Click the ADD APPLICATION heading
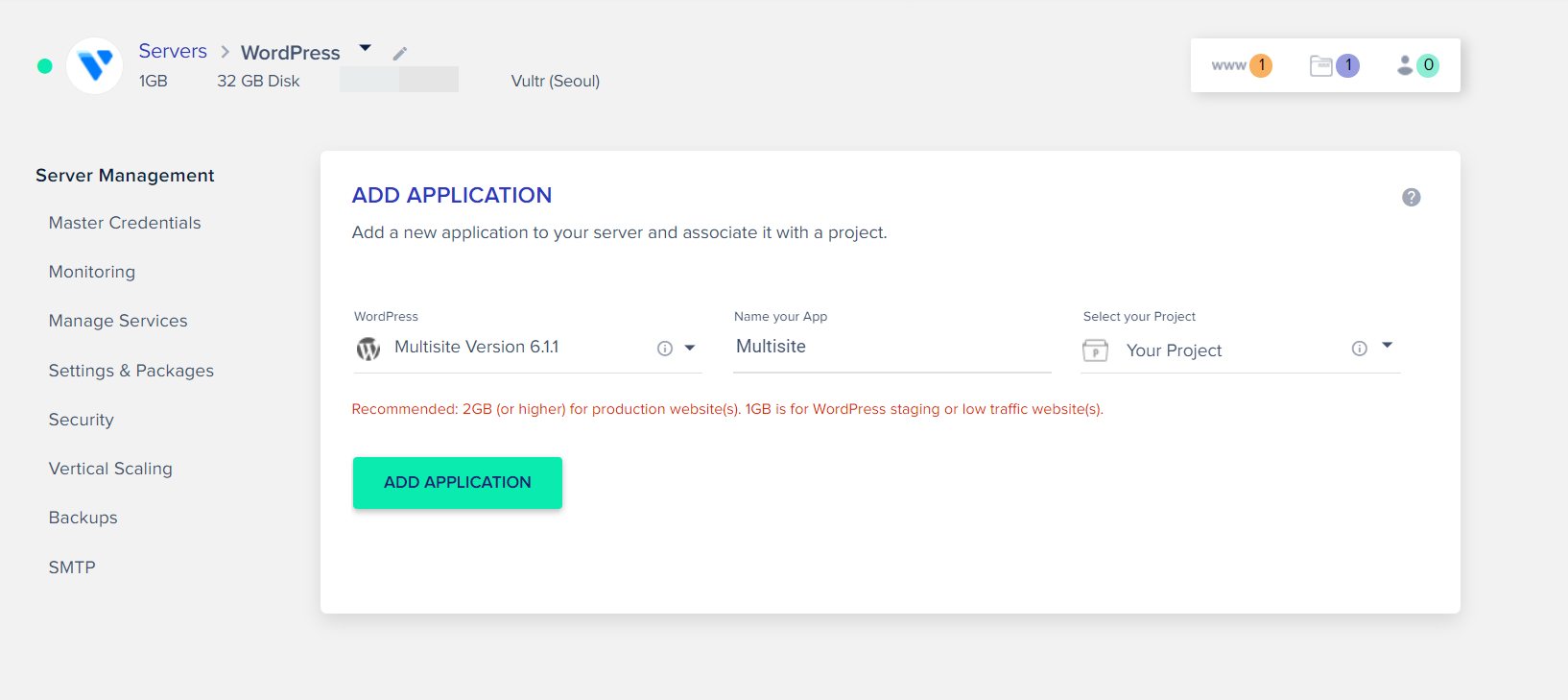 point(452,195)
